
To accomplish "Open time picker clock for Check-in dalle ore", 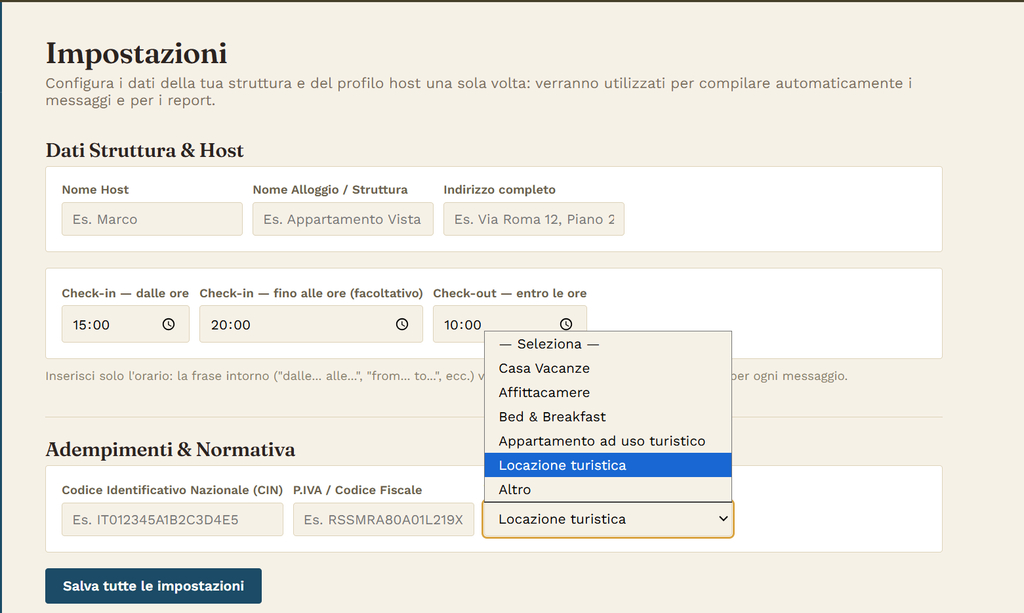I will pyautogui.click(x=168, y=324).
